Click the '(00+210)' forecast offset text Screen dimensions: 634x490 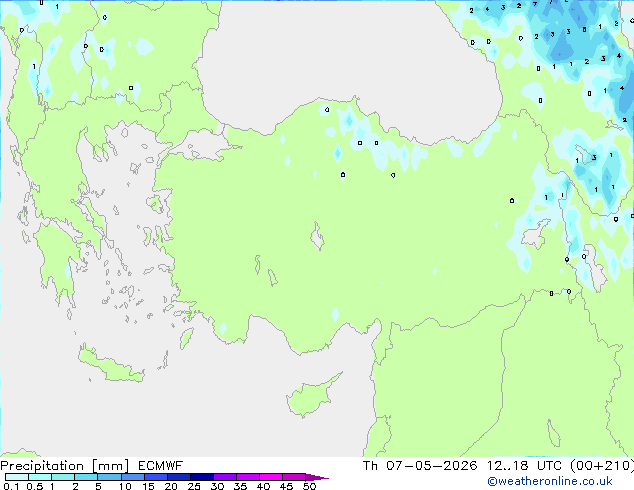(x=602, y=466)
